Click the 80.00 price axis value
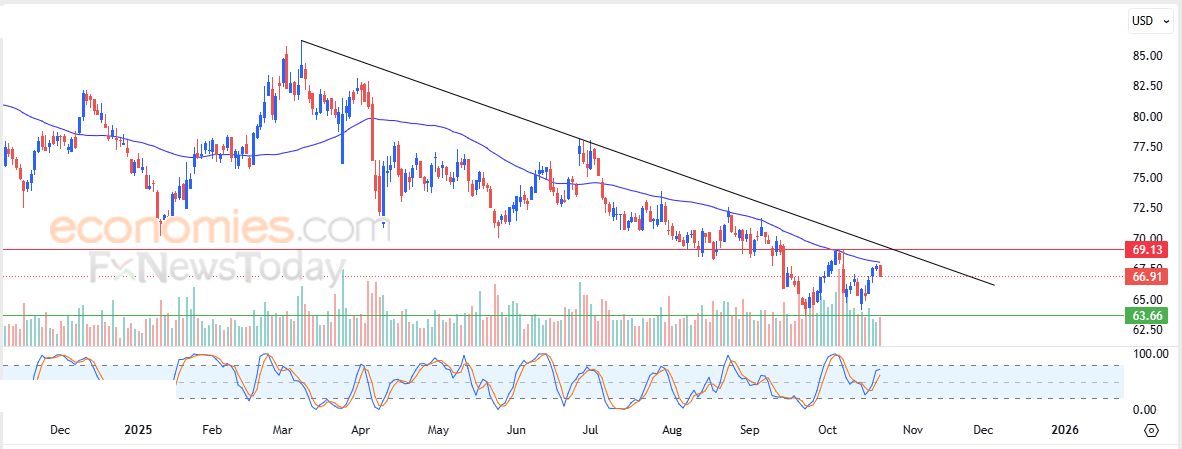The image size is (1182, 449). pyautogui.click(x=1146, y=117)
